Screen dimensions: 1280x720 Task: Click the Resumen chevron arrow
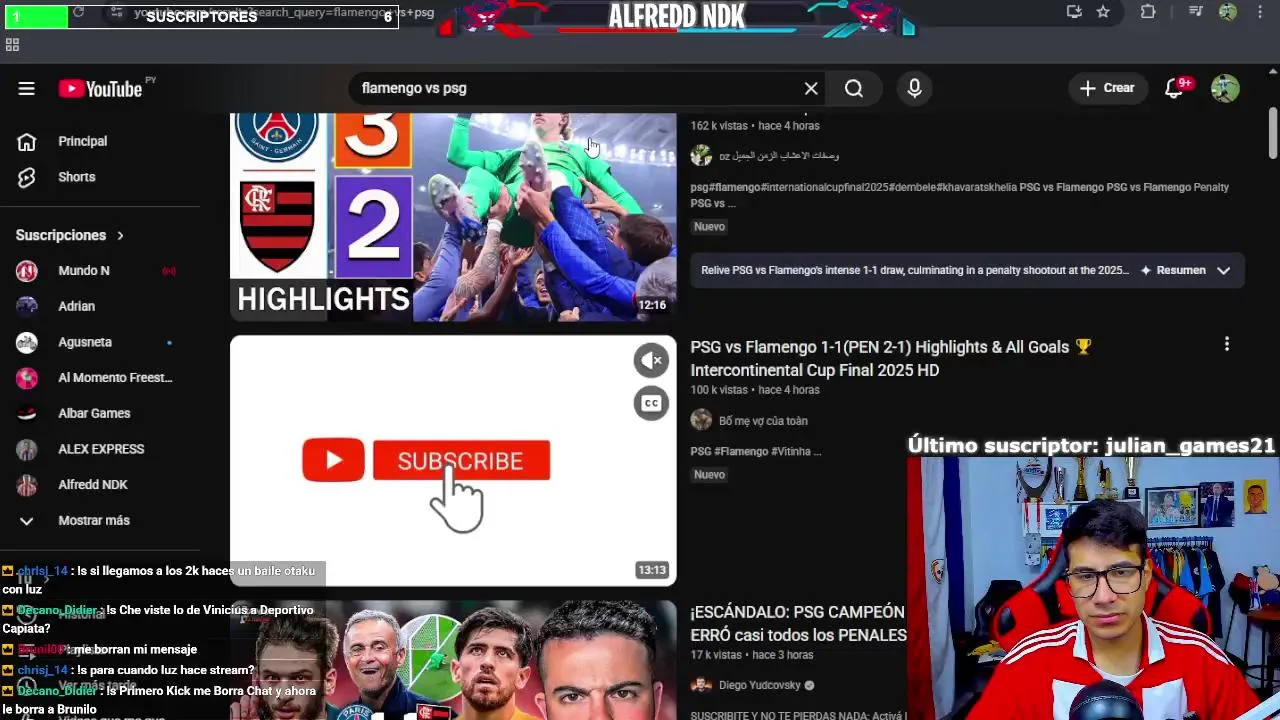point(1223,270)
